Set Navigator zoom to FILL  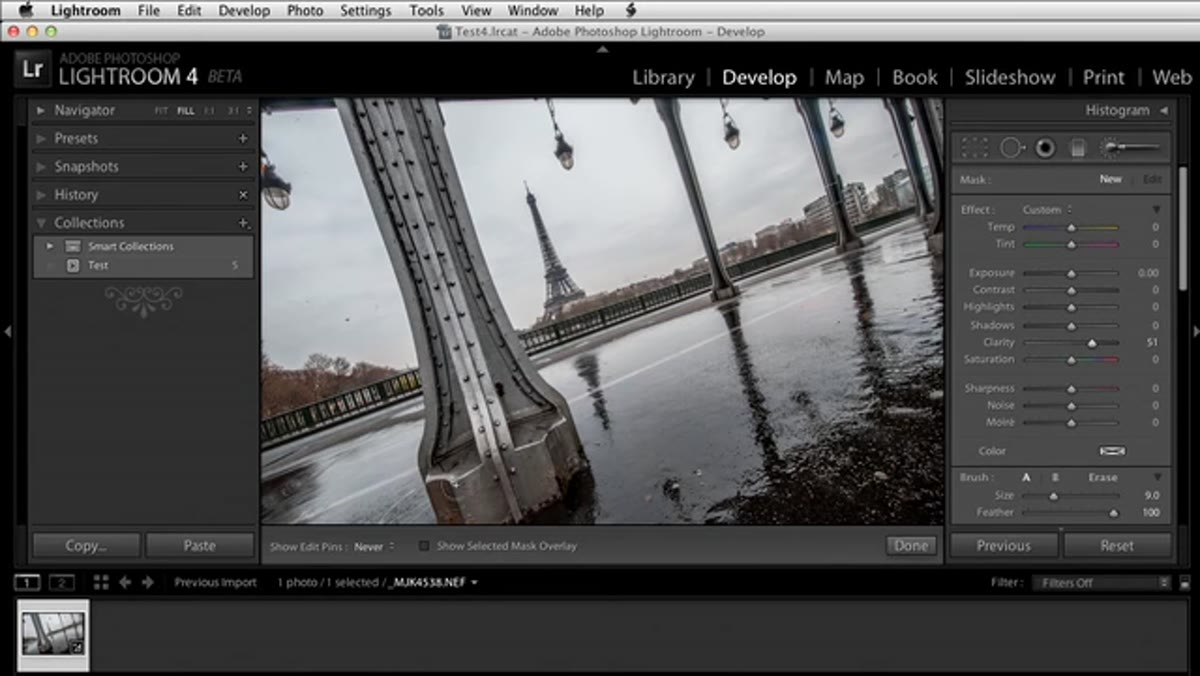pos(186,111)
